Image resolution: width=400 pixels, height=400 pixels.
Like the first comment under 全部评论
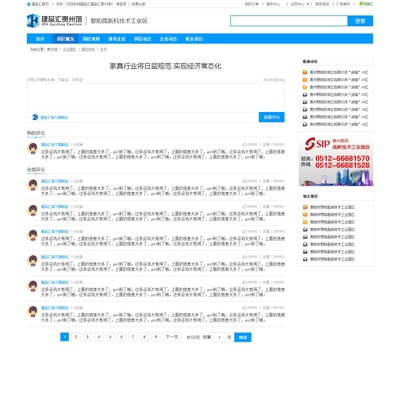coord(244,181)
